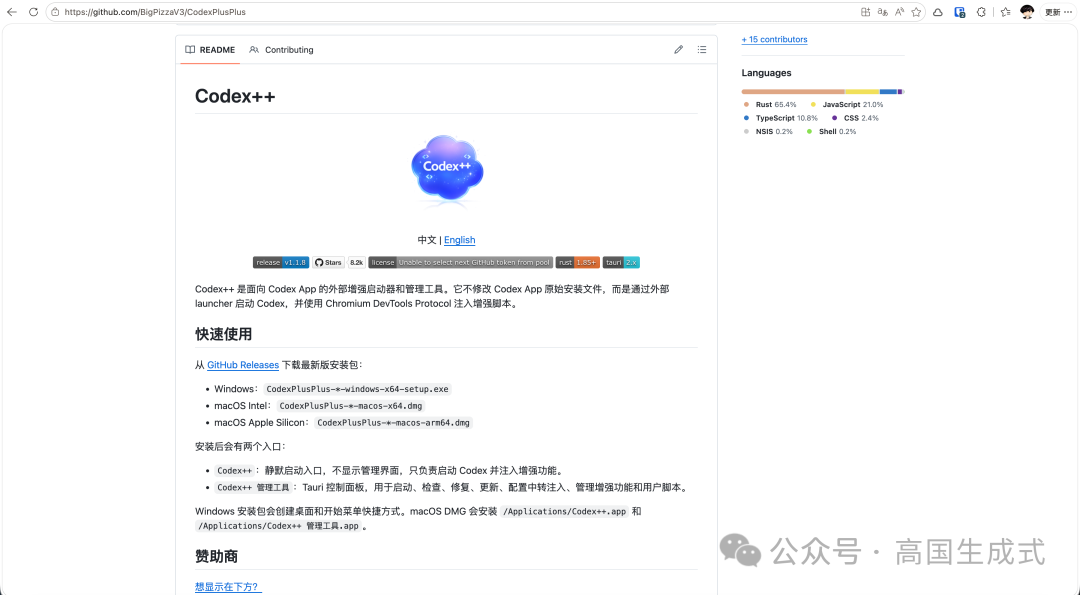The image size is (1080, 595).
Task: Click the tauri 2.x badge
Action: (x=621, y=262)
